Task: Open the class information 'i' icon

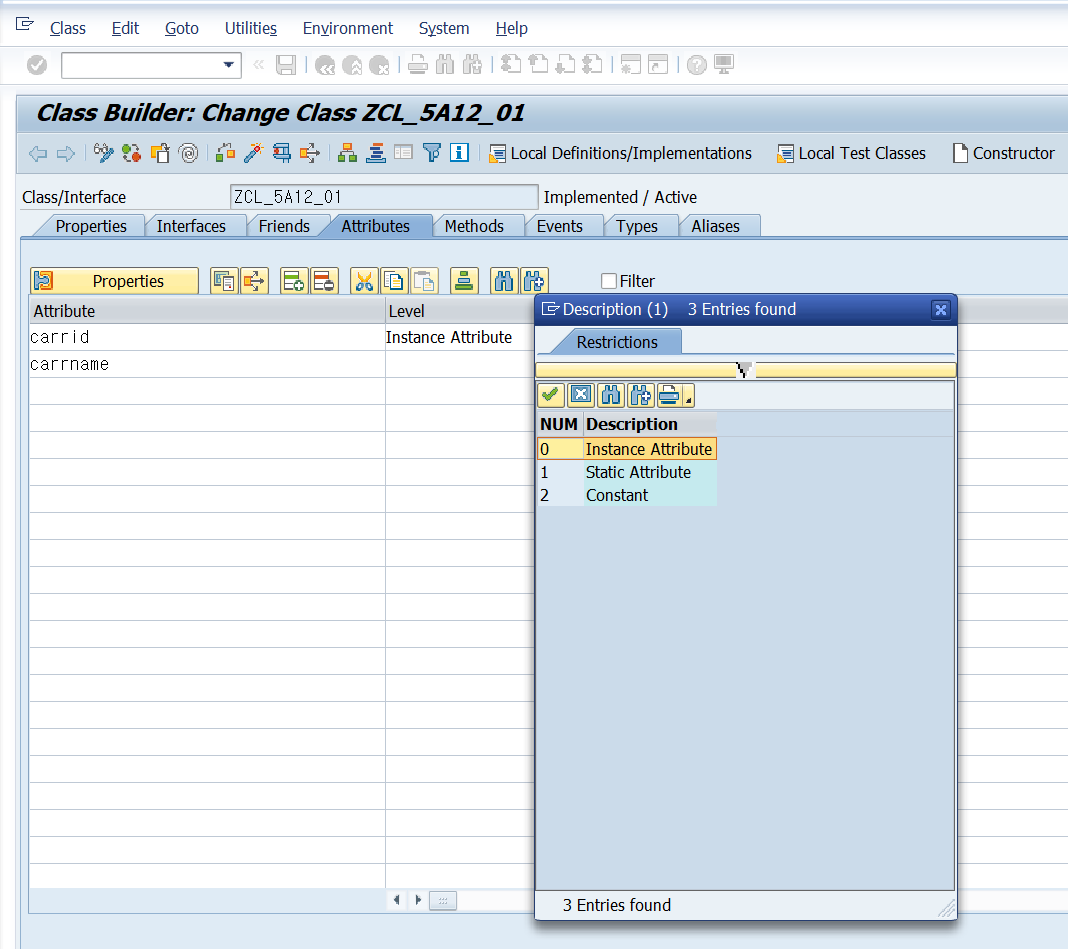Action: click(460, 153)
